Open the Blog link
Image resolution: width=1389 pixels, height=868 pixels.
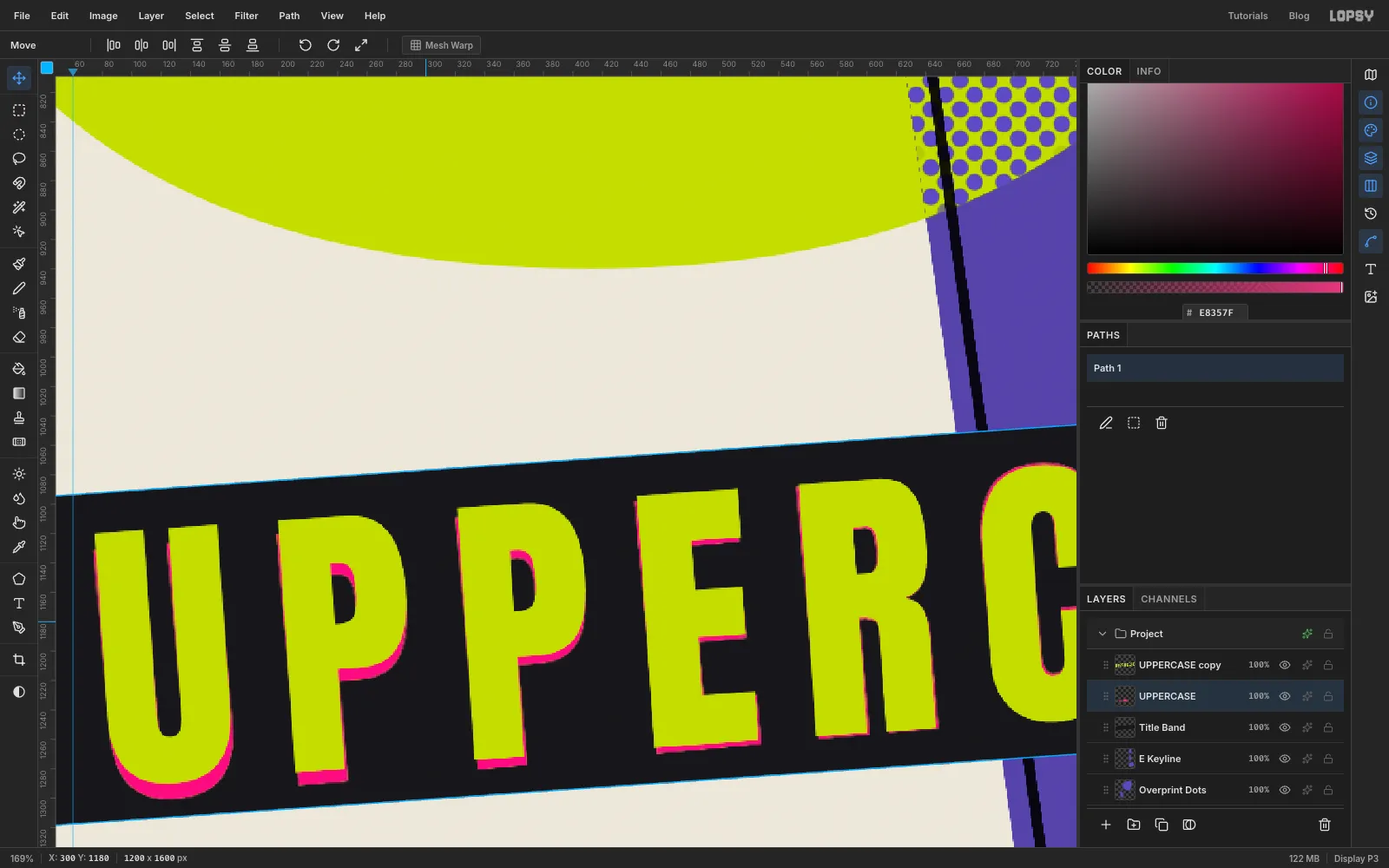(1299, 16)
